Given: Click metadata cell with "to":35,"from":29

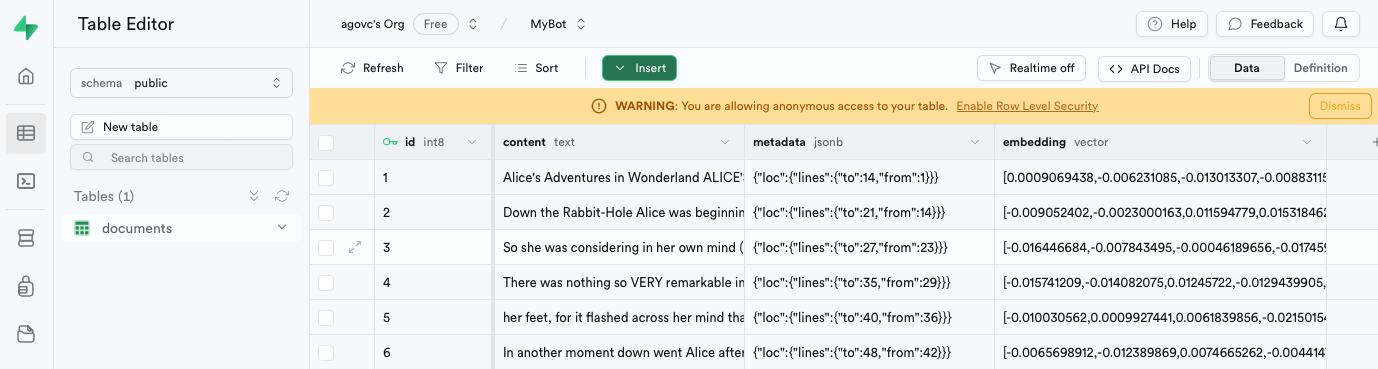Looking at the screenshot, I should (x=869, y=282).
